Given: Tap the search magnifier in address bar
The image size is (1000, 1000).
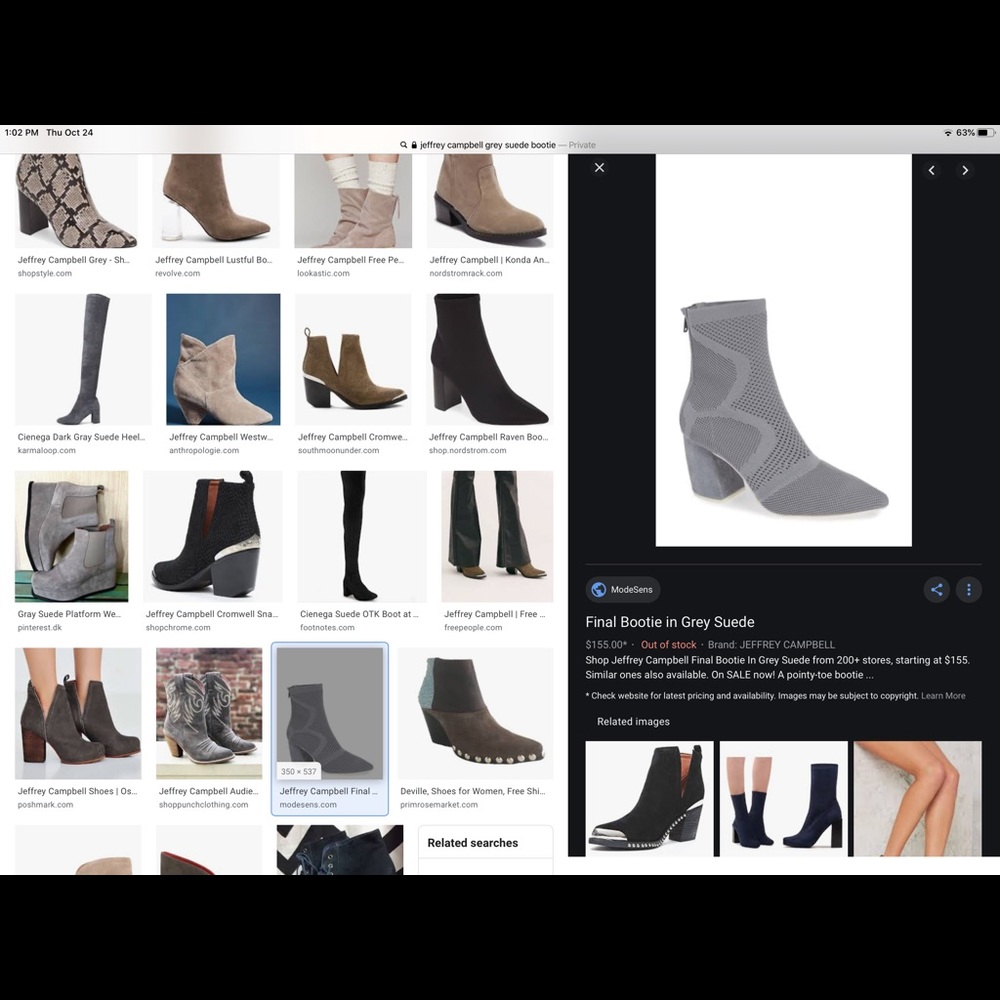Looking at the screenshot, I should 403,145.
